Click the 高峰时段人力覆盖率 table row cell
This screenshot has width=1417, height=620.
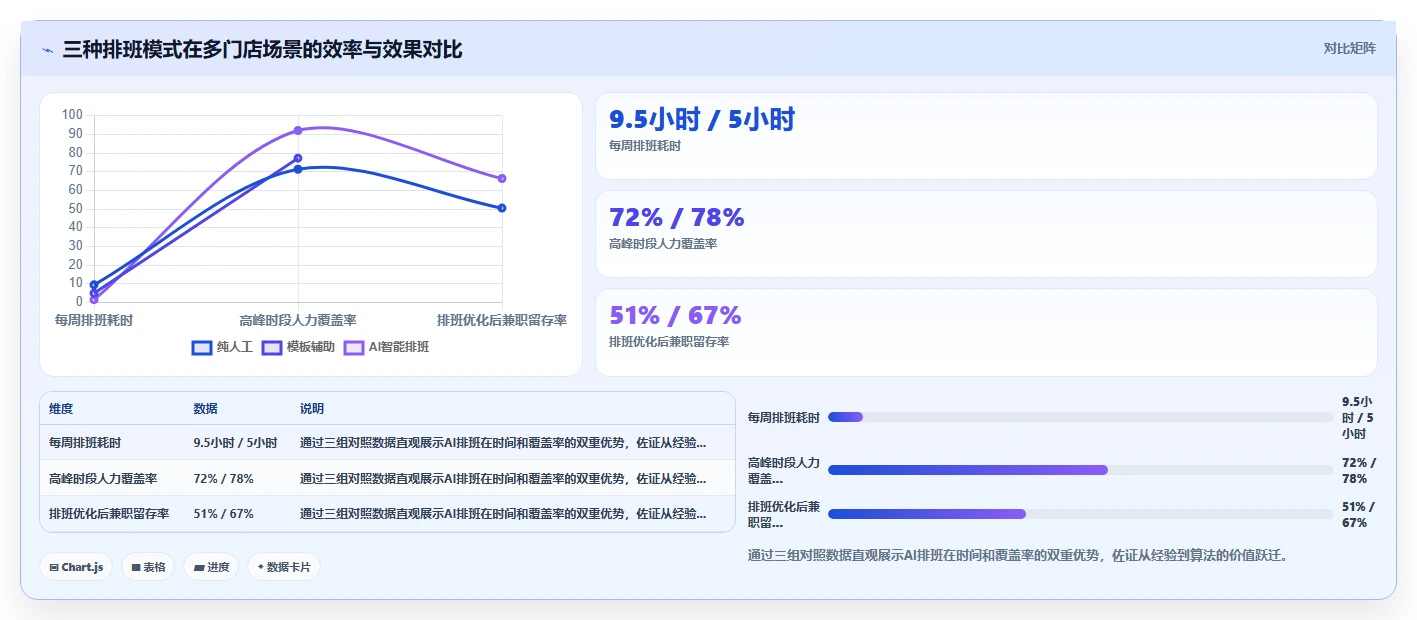(x=110, y=478)
